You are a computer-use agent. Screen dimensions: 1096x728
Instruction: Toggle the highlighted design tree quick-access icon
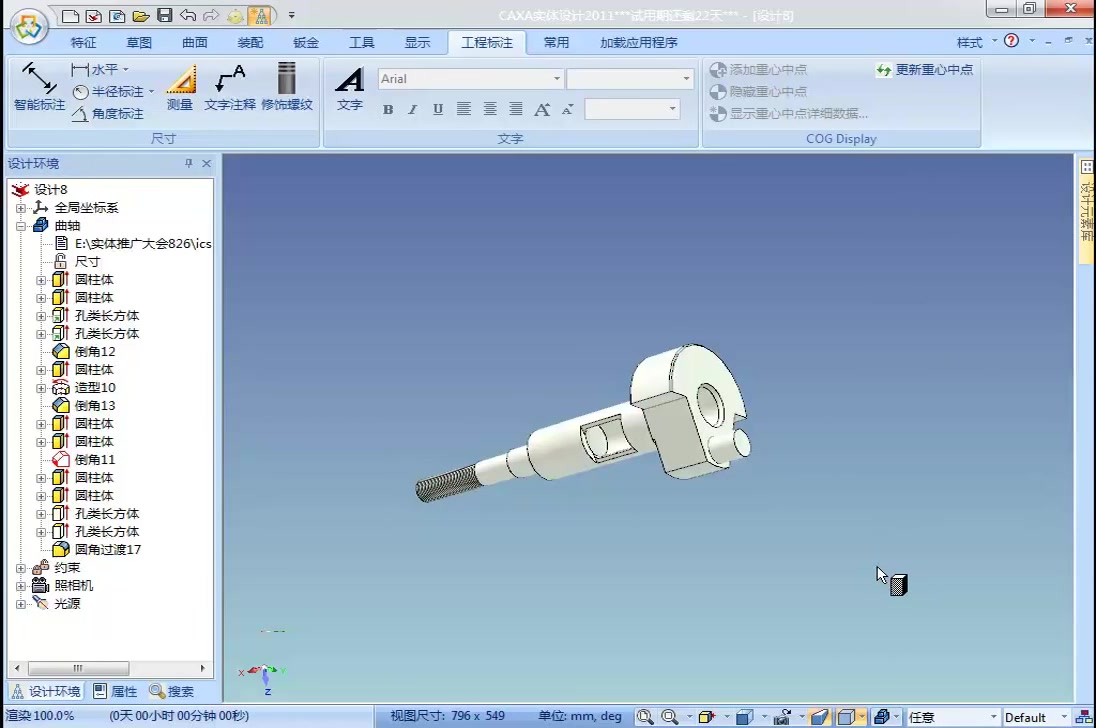260,15
